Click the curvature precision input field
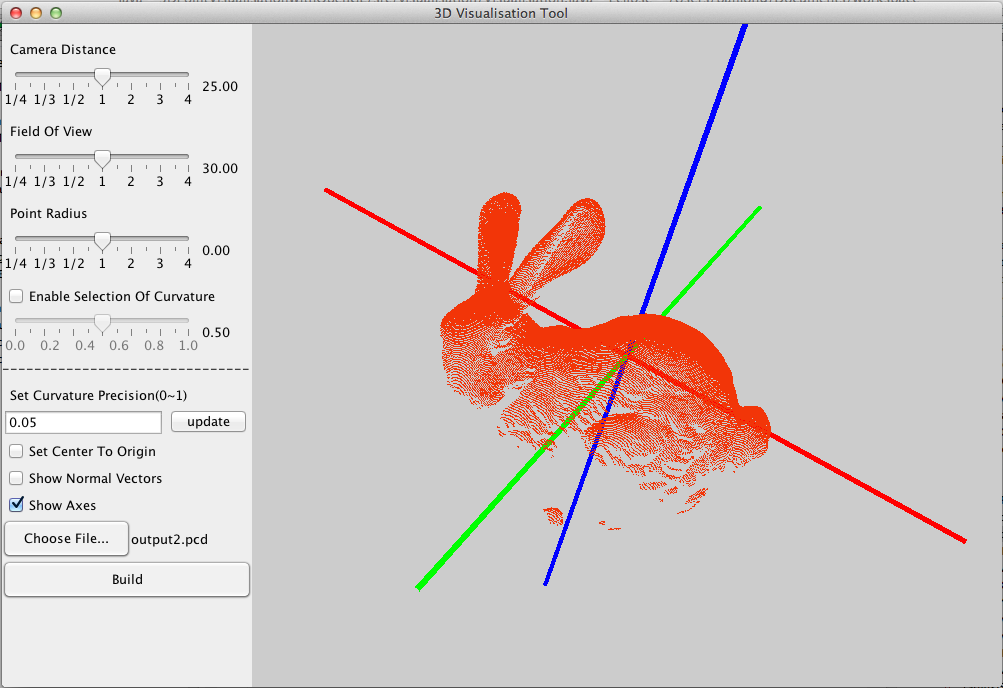 (84, 423)
